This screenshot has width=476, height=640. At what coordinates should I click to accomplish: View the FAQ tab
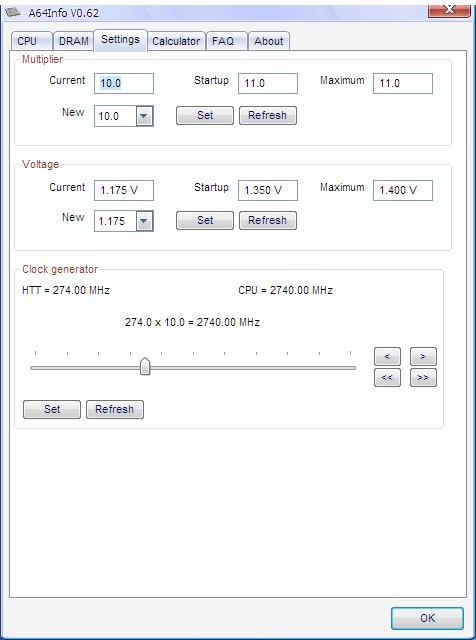(227, 41)
